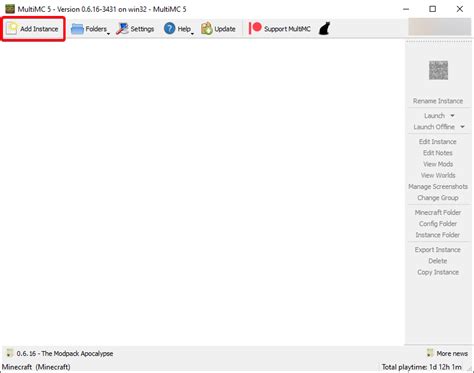Viewport: 474px width, 373px height.
Task: Expand the Launch dropdown arrow
Action: [452, 116]
